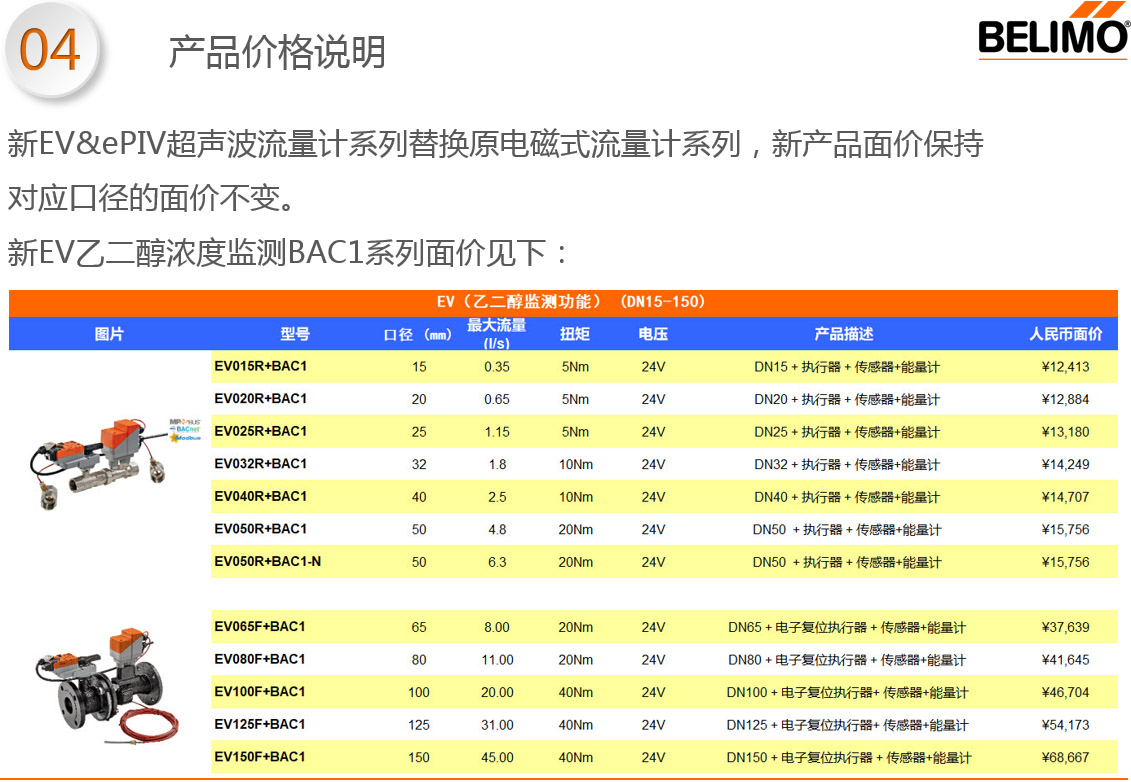Image resolution: width=1131 pixels, height=782 pixels.
Task: Select model EV125F+BAC1
Action: pos(260,724)
